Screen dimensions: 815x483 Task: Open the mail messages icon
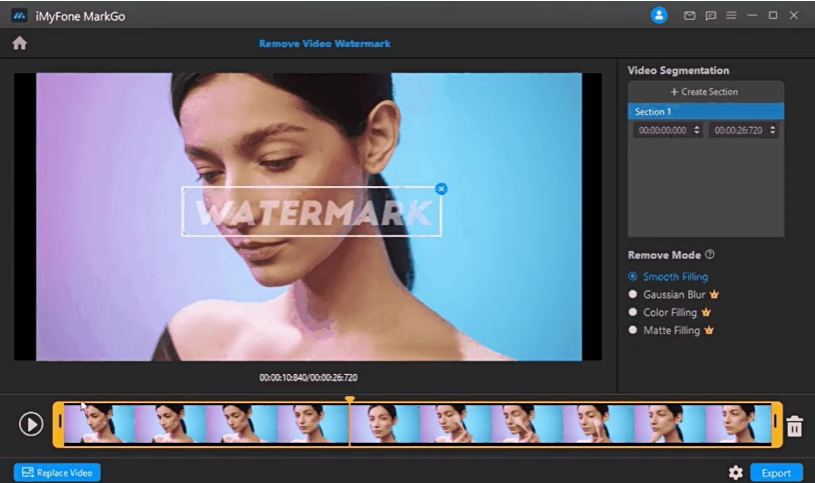(x=688, y=16)
